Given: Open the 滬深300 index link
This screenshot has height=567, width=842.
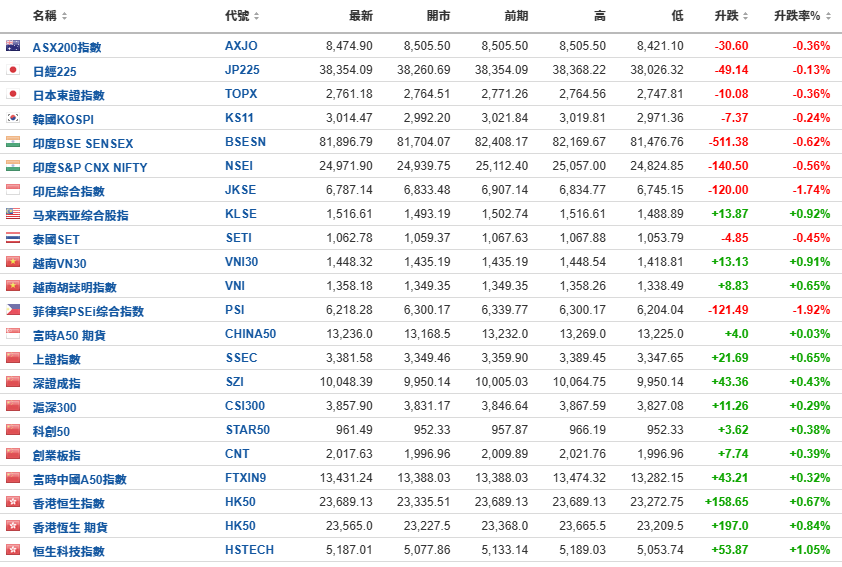Looking at the screenshot, I should click(54, 408).
